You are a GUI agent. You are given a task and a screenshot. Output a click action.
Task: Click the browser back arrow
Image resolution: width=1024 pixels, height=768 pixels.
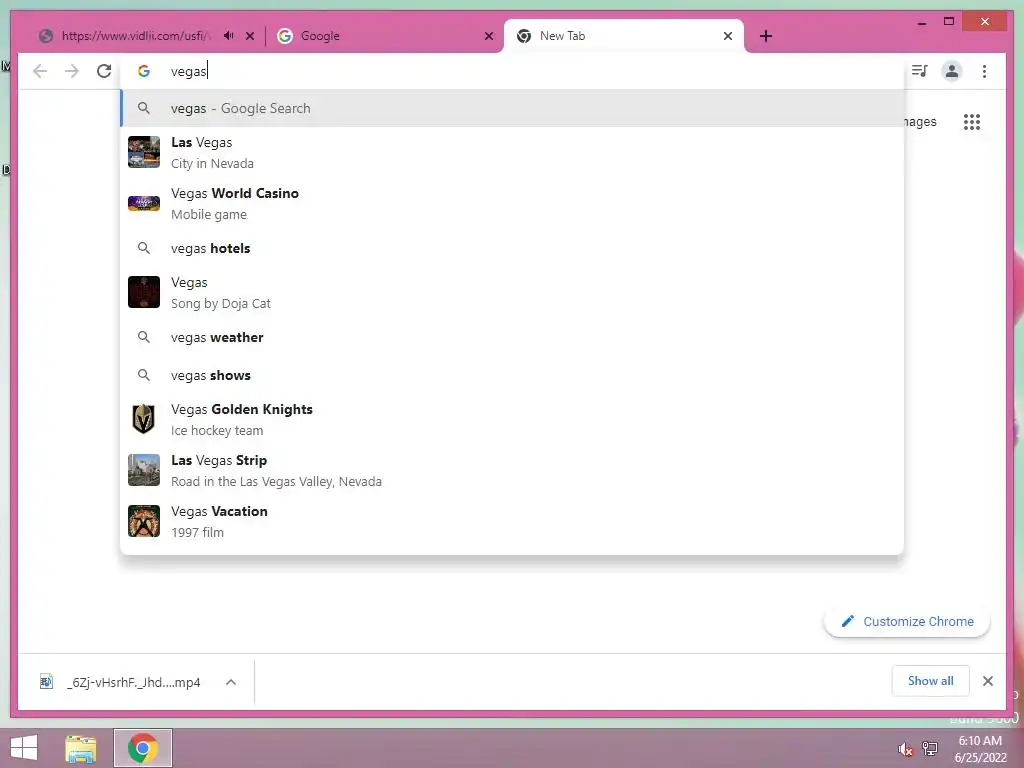pos(40,71)
